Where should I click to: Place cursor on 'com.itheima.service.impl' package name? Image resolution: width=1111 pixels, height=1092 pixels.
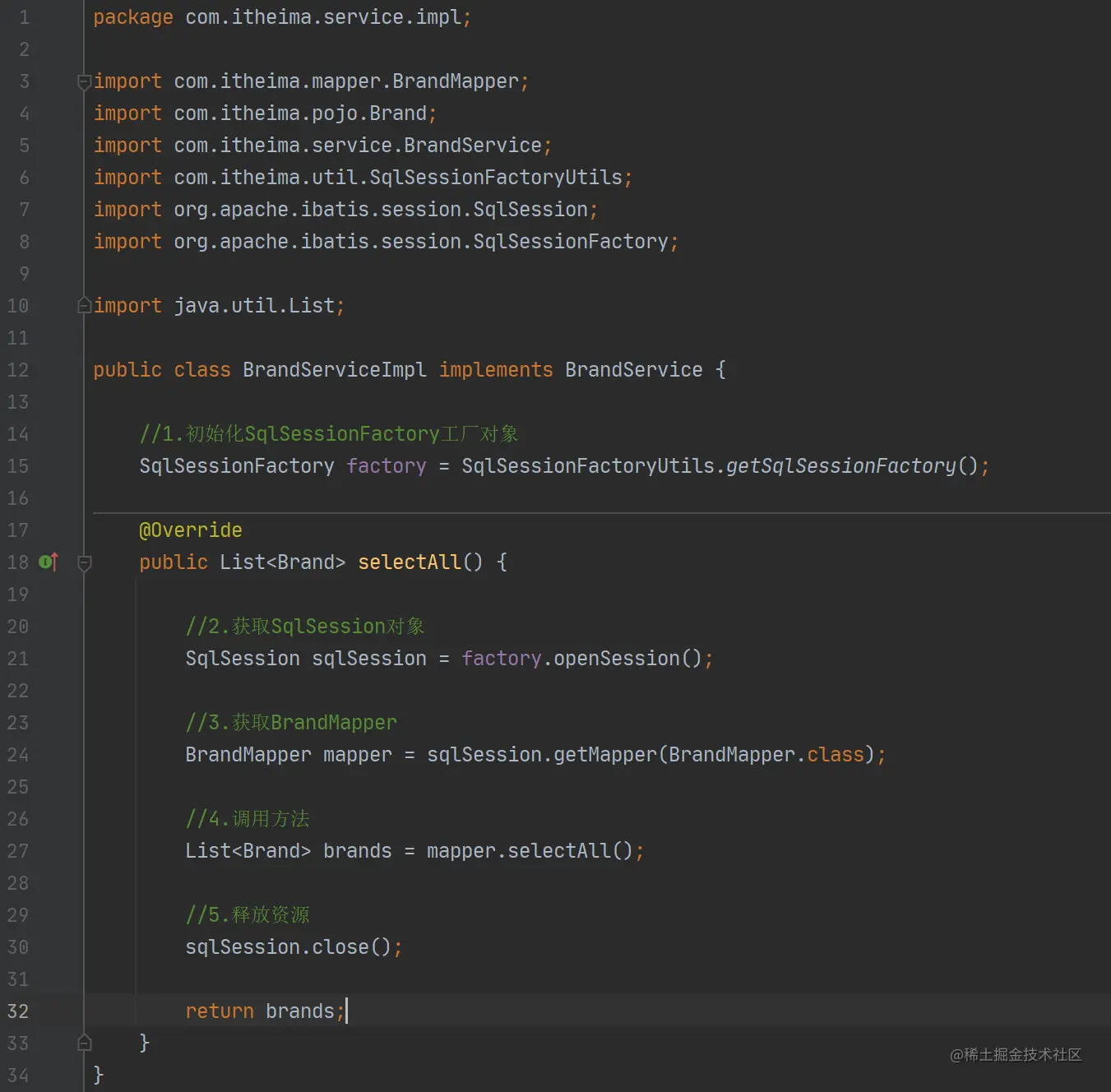323,17
